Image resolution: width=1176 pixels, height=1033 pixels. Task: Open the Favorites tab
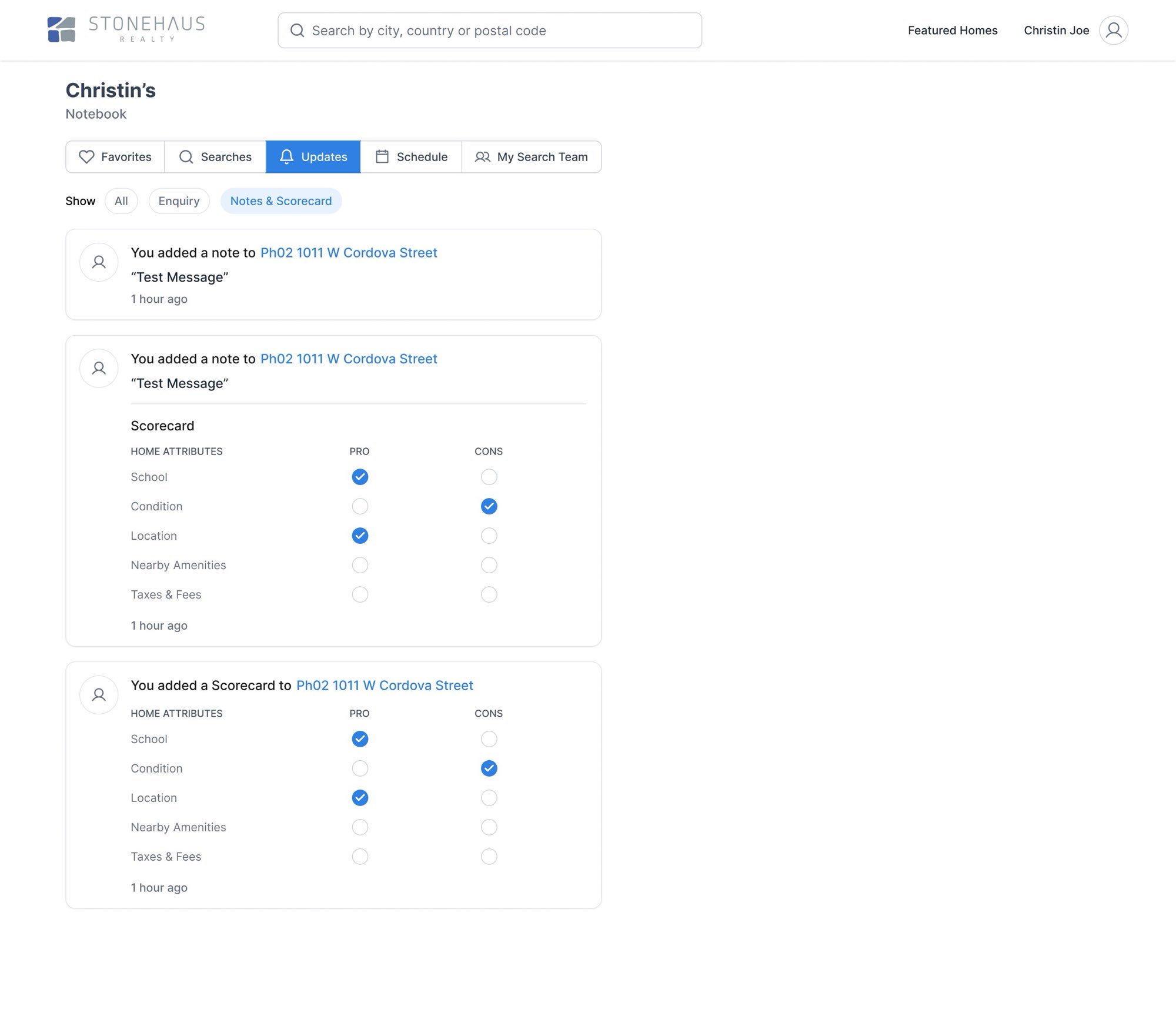pos(115,157)
